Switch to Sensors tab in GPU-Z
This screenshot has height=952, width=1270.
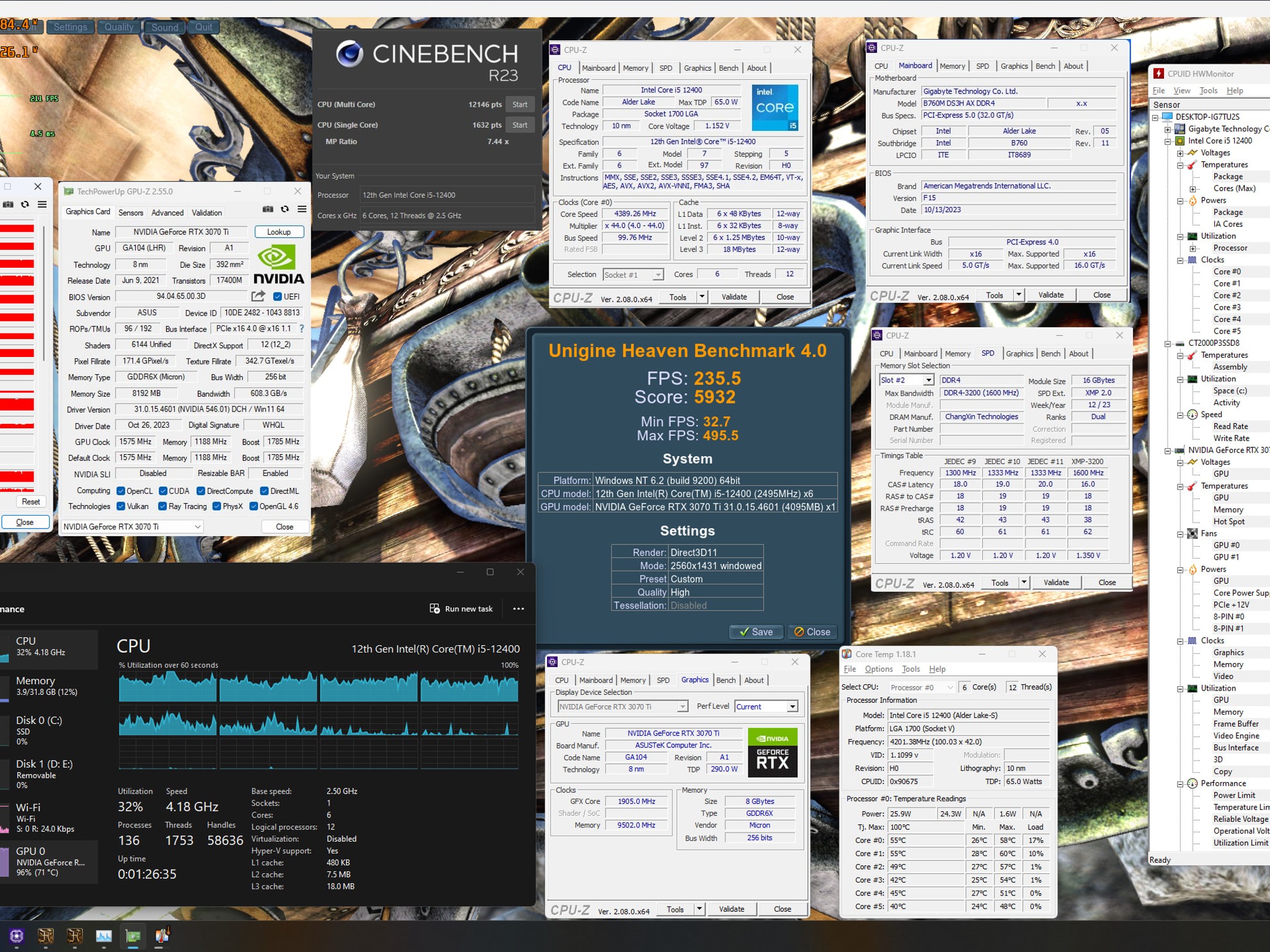131,213
